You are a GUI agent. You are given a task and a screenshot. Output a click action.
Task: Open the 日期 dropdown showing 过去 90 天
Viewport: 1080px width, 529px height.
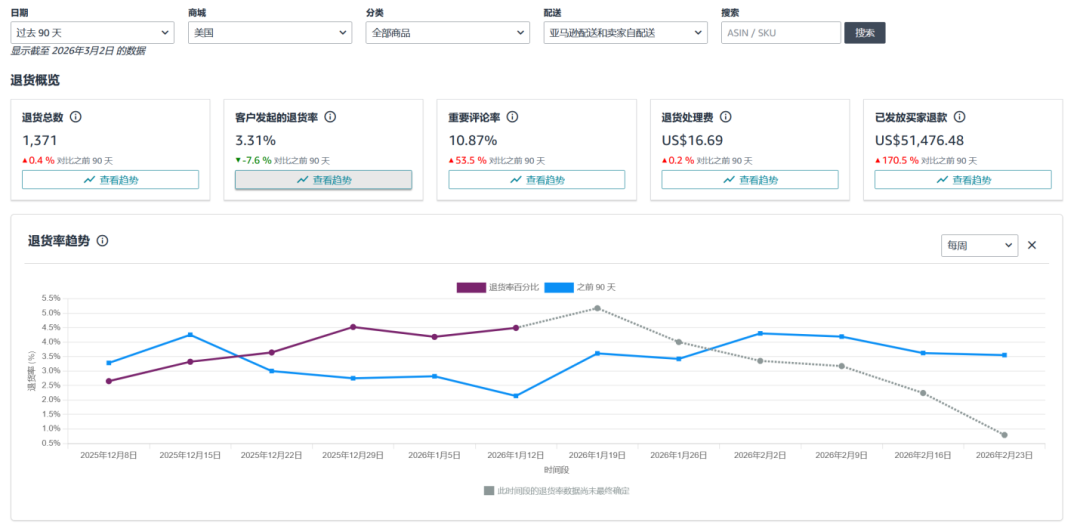click(x=92, y=33)
